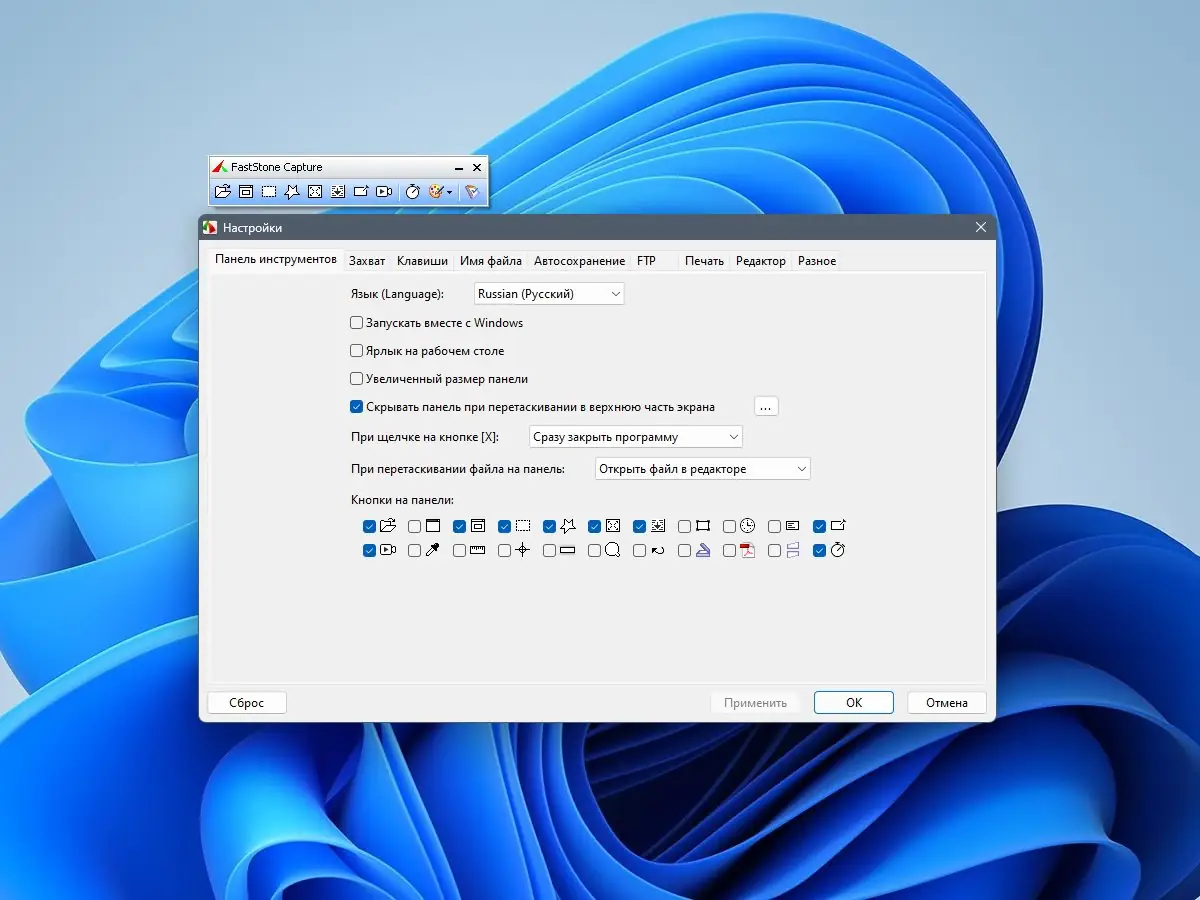Image resolution: width=1200 pixels, height=900 pixels.
Task: Close the Настройки dialog
Action: pyautogui.click(x=980, y=228)
